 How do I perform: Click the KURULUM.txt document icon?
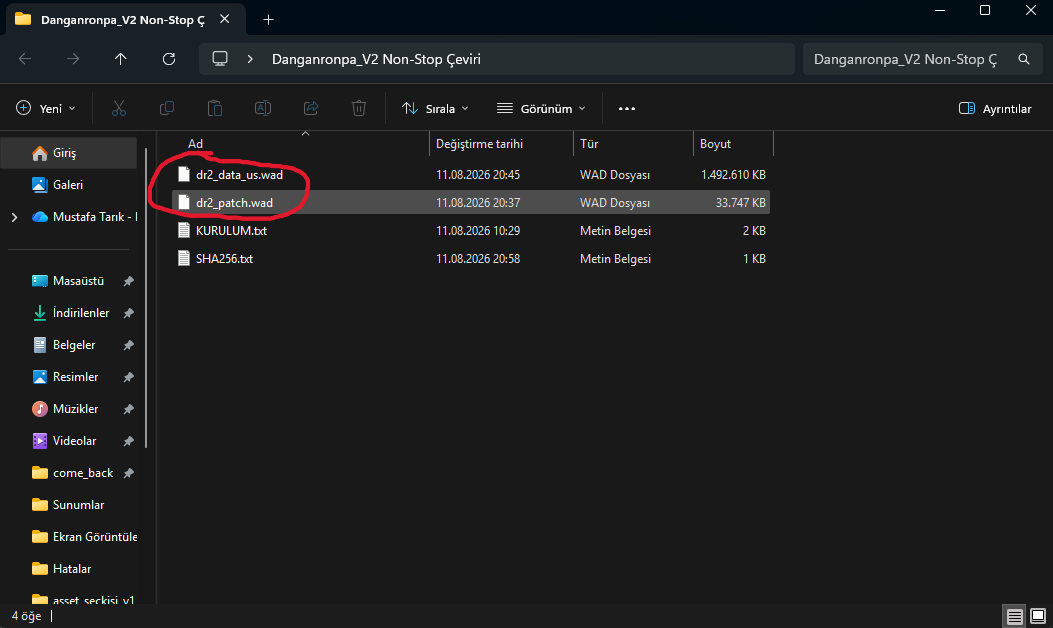[x=183, y=230]
